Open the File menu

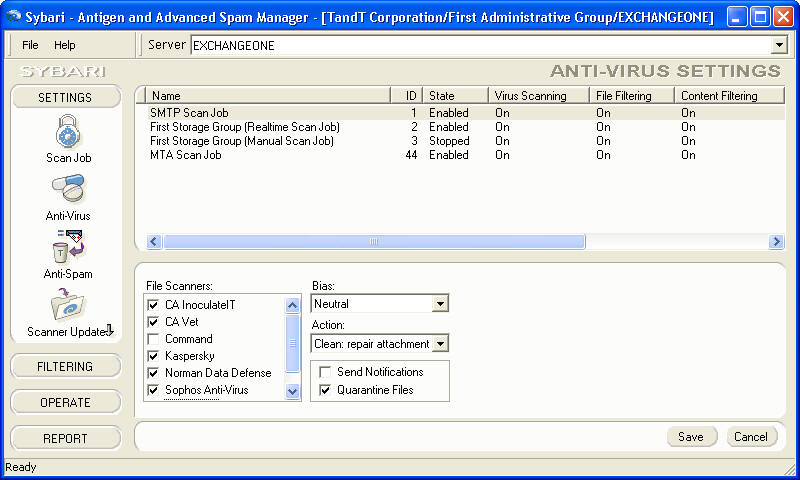click(30, 45)
